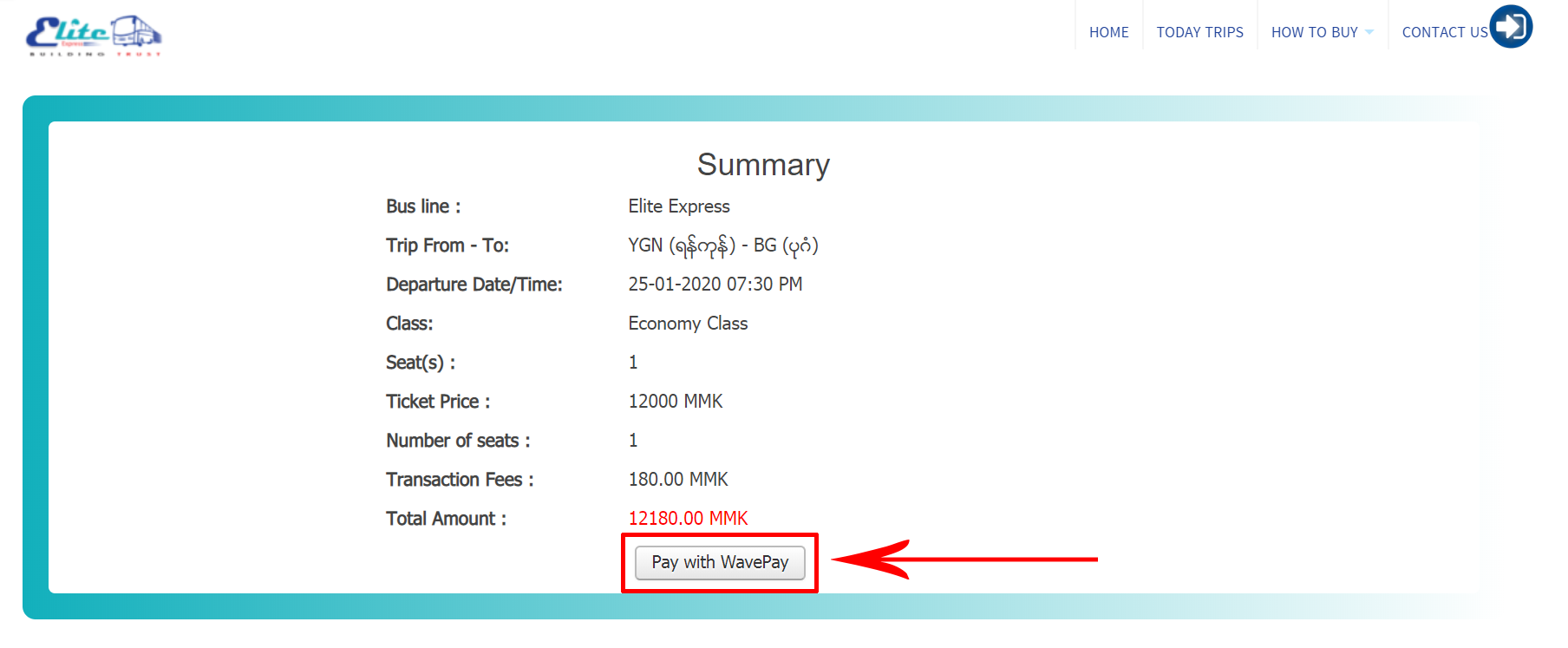The image size is (1568, 648).
Task: Click the blue login arrow icon
Action: click(x=1511, y=26)
